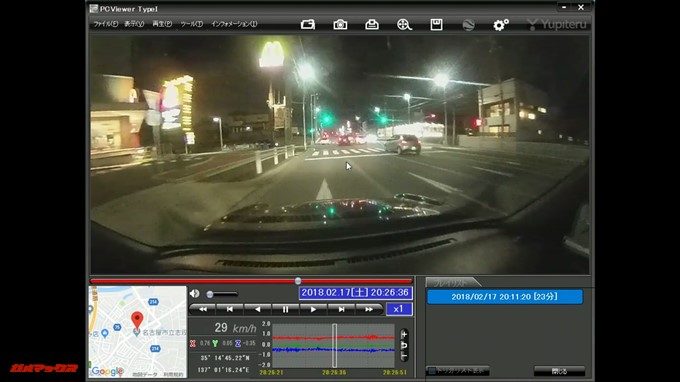Open the 表示(V) menu
This screenshot has height=382, width=680.
(134, 24)
